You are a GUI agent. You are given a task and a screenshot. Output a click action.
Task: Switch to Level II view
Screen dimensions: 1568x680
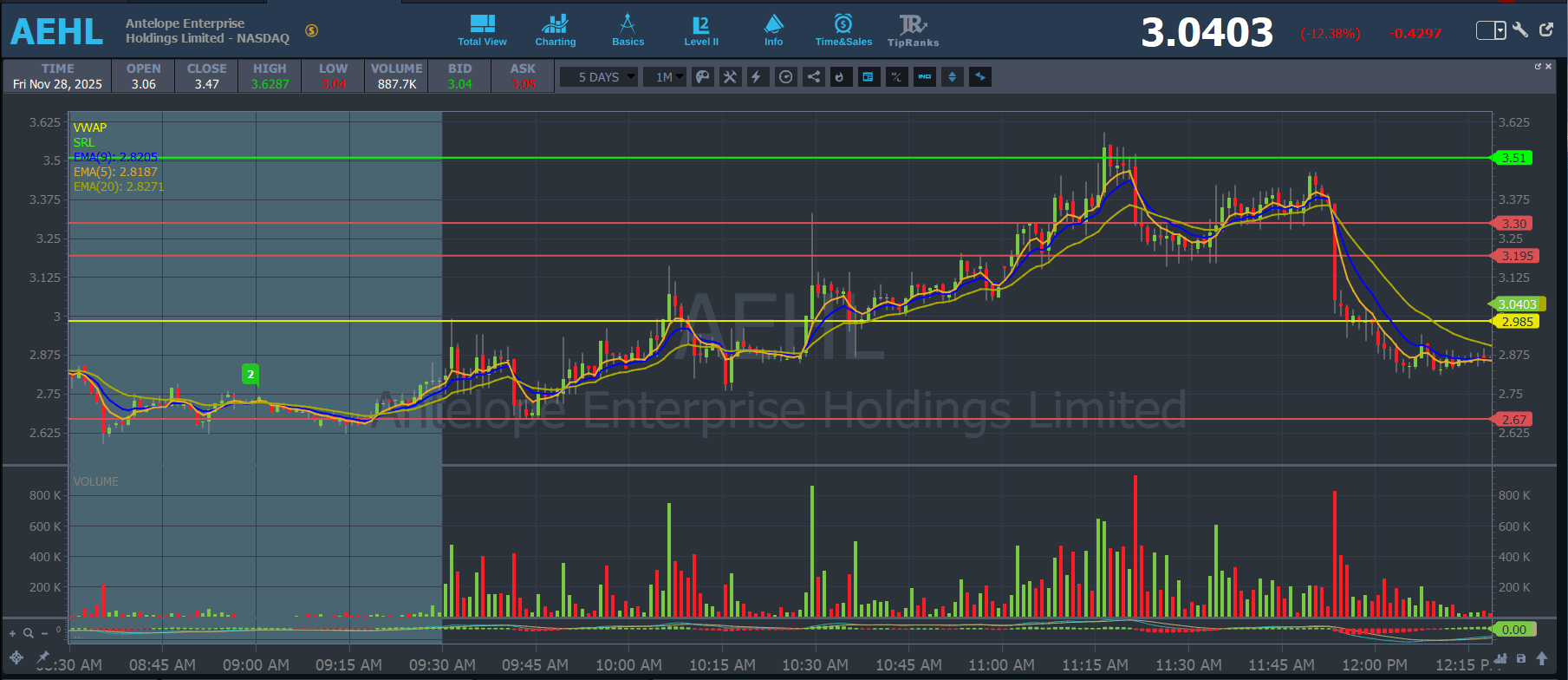[x=701, y=30]
